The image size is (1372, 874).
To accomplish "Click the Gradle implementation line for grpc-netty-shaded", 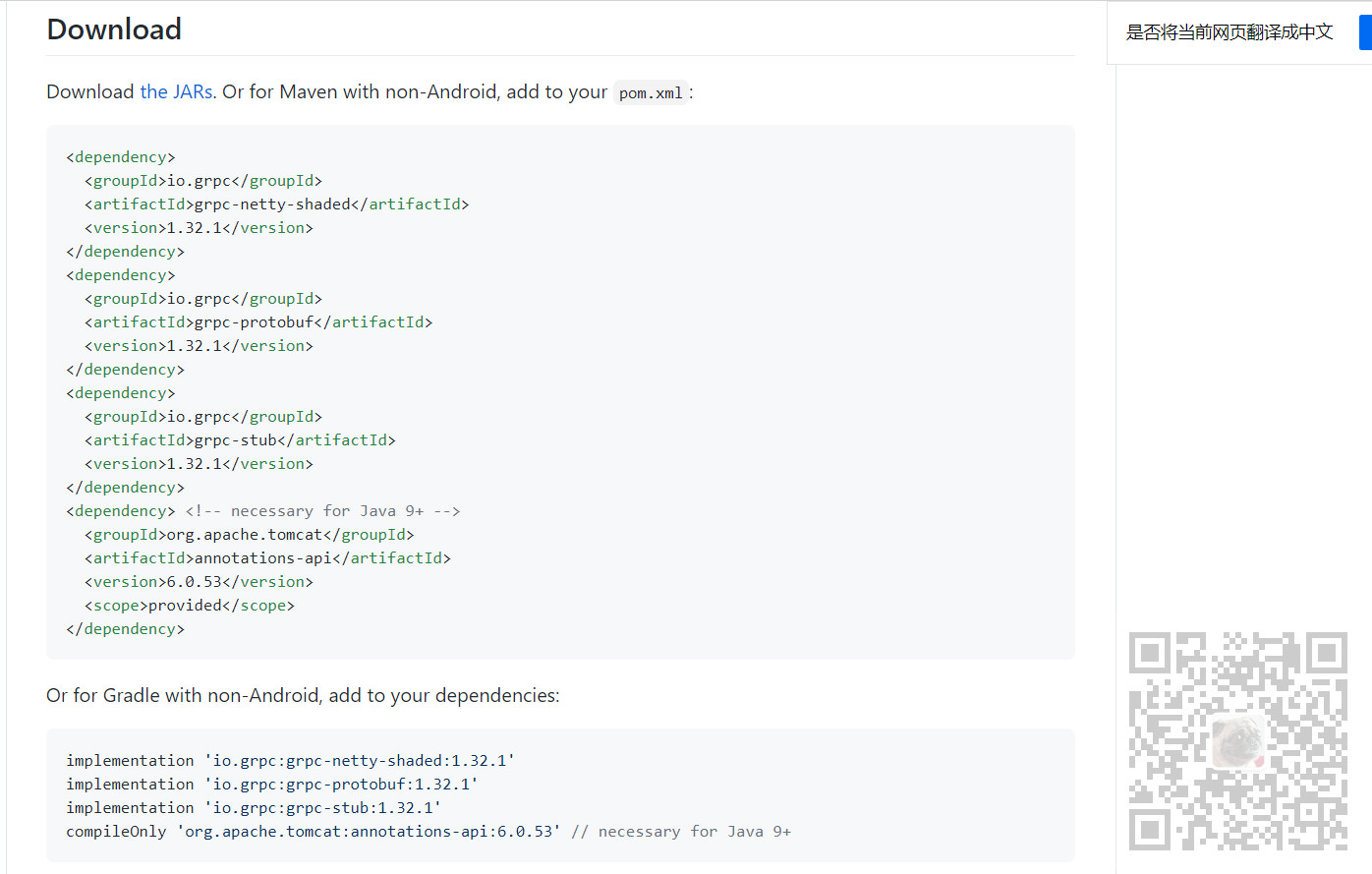I will [291, 761].
